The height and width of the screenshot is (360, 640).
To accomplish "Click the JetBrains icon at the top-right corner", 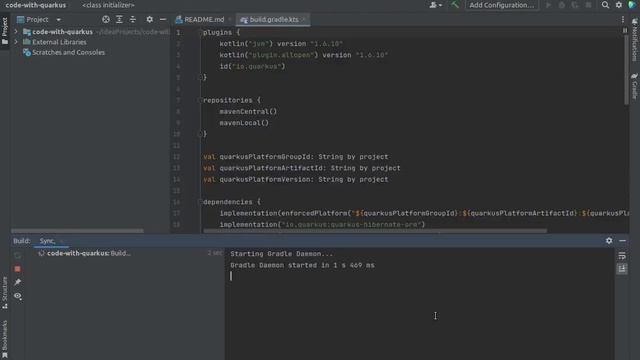I will (632, 5).
